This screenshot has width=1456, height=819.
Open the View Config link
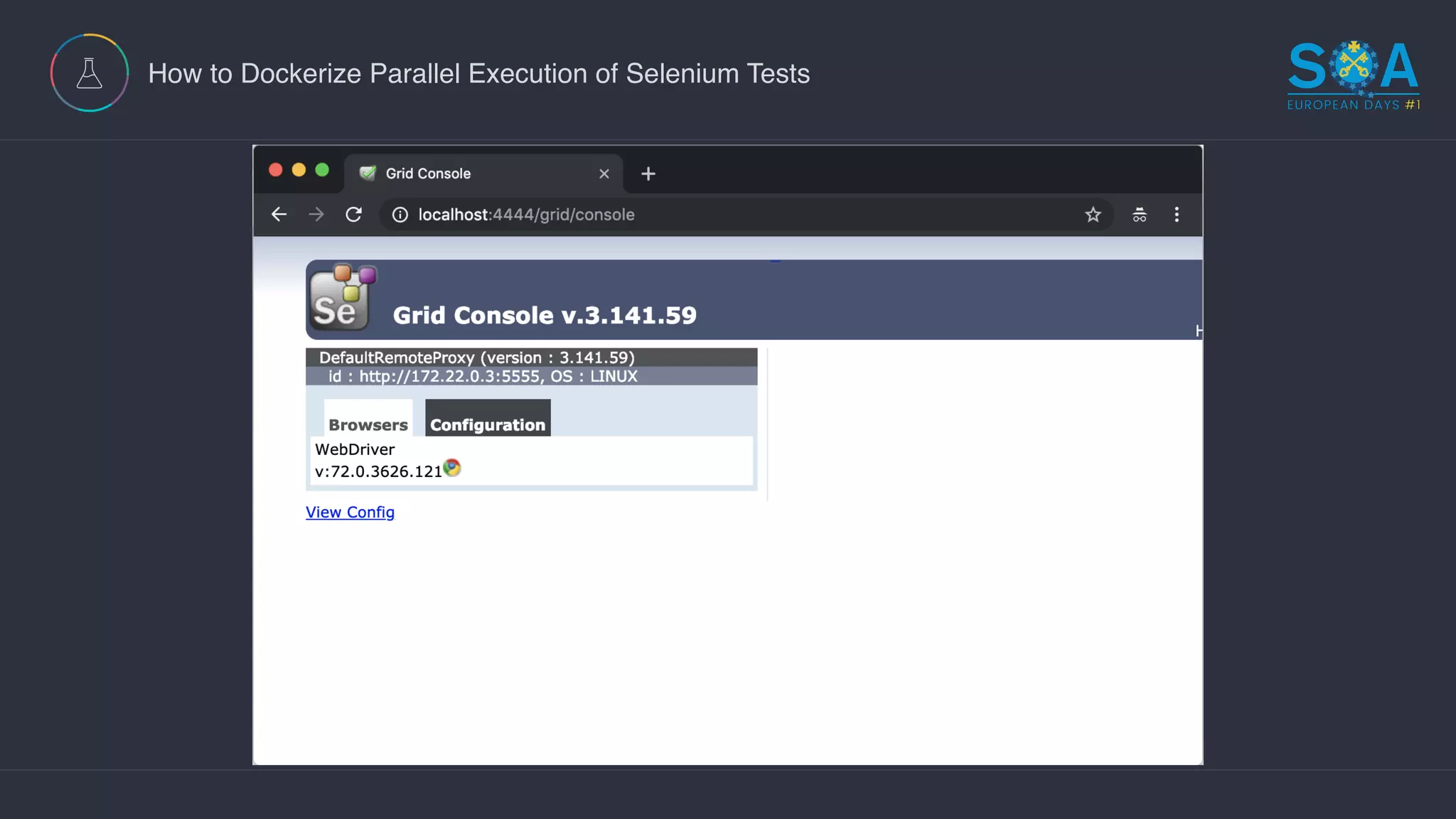(x=350, y=512)
